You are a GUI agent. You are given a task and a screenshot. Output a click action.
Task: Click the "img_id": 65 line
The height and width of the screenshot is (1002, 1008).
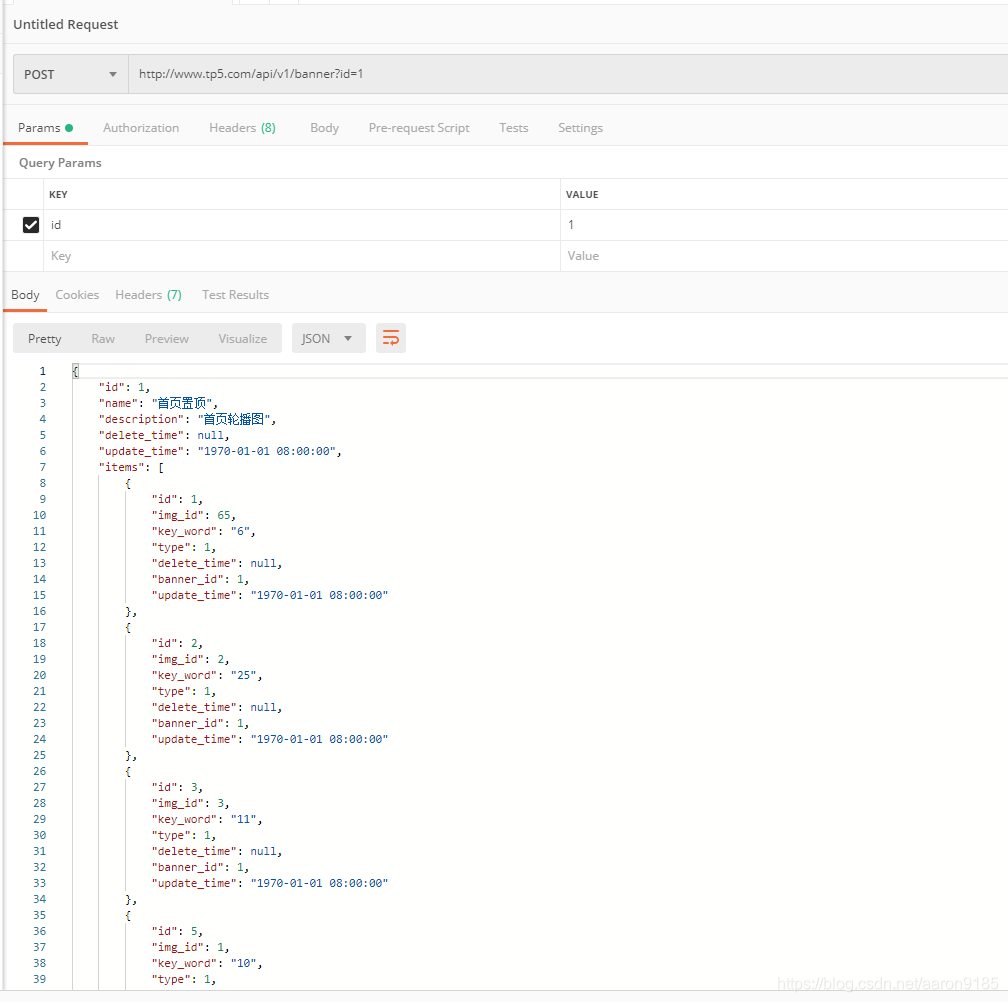(194, 515)
